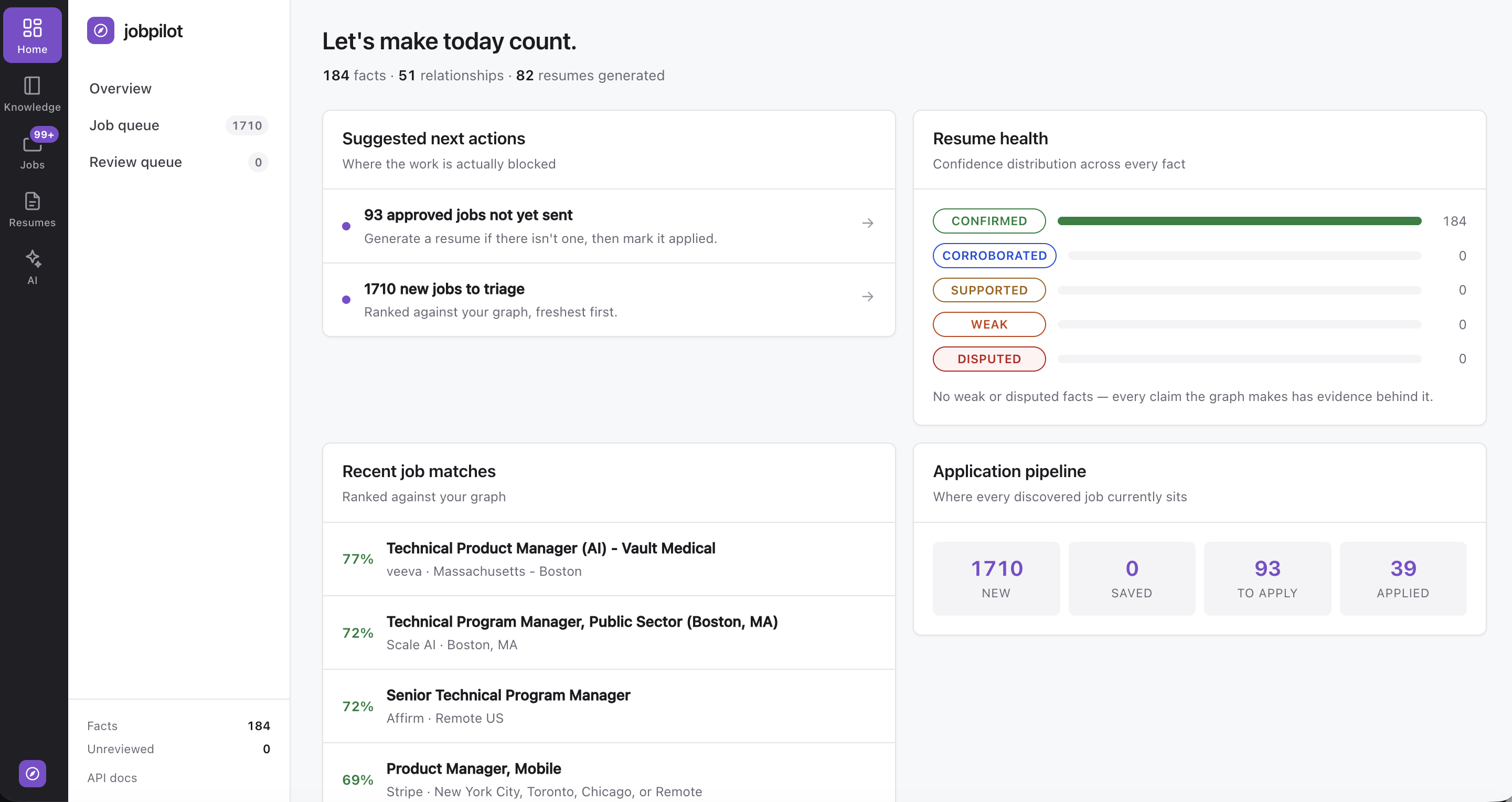This screenshot has width=1512, height=802.
Task: Click the empty CORROBORATED progress bar
Action: coord(1244,256)
